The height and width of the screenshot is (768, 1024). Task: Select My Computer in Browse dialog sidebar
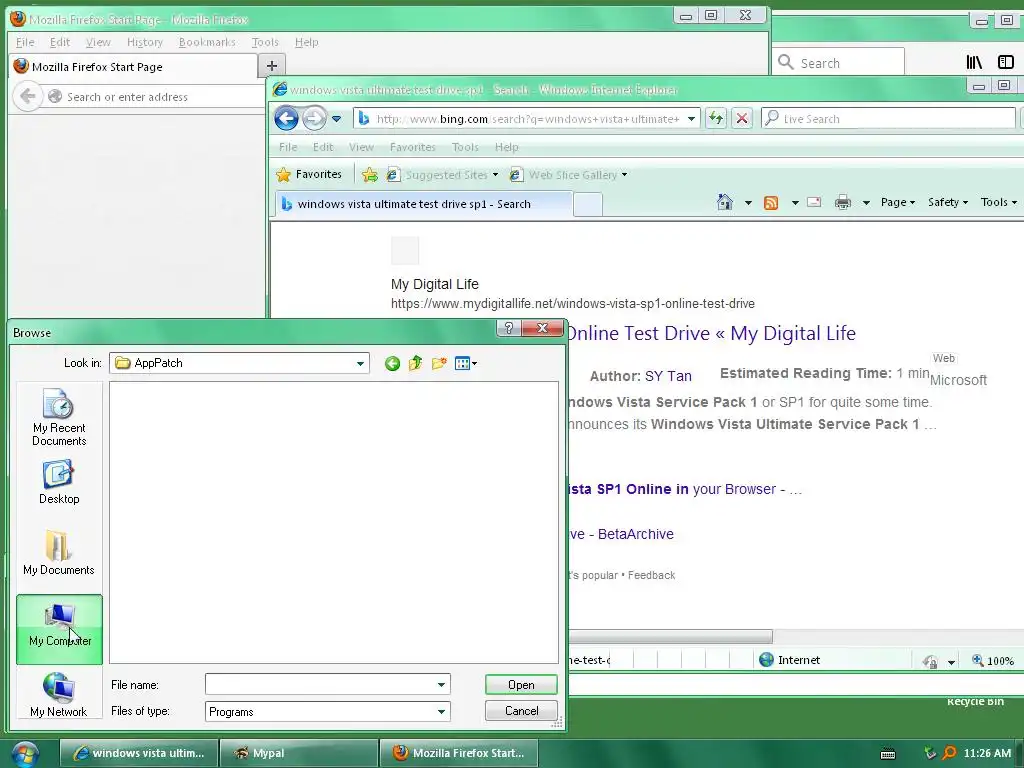(x=59, y=629)
